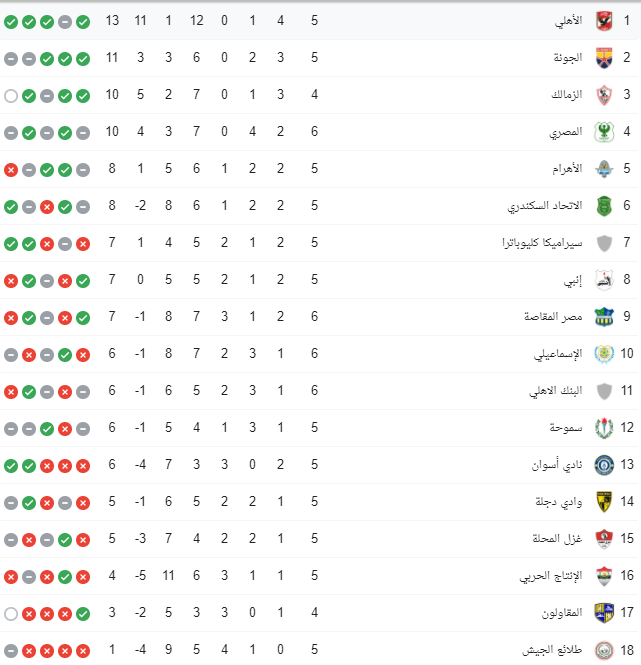Open Al Ittihad Alexandria green badge
The image size is (641, 665).
click(604, 206)
